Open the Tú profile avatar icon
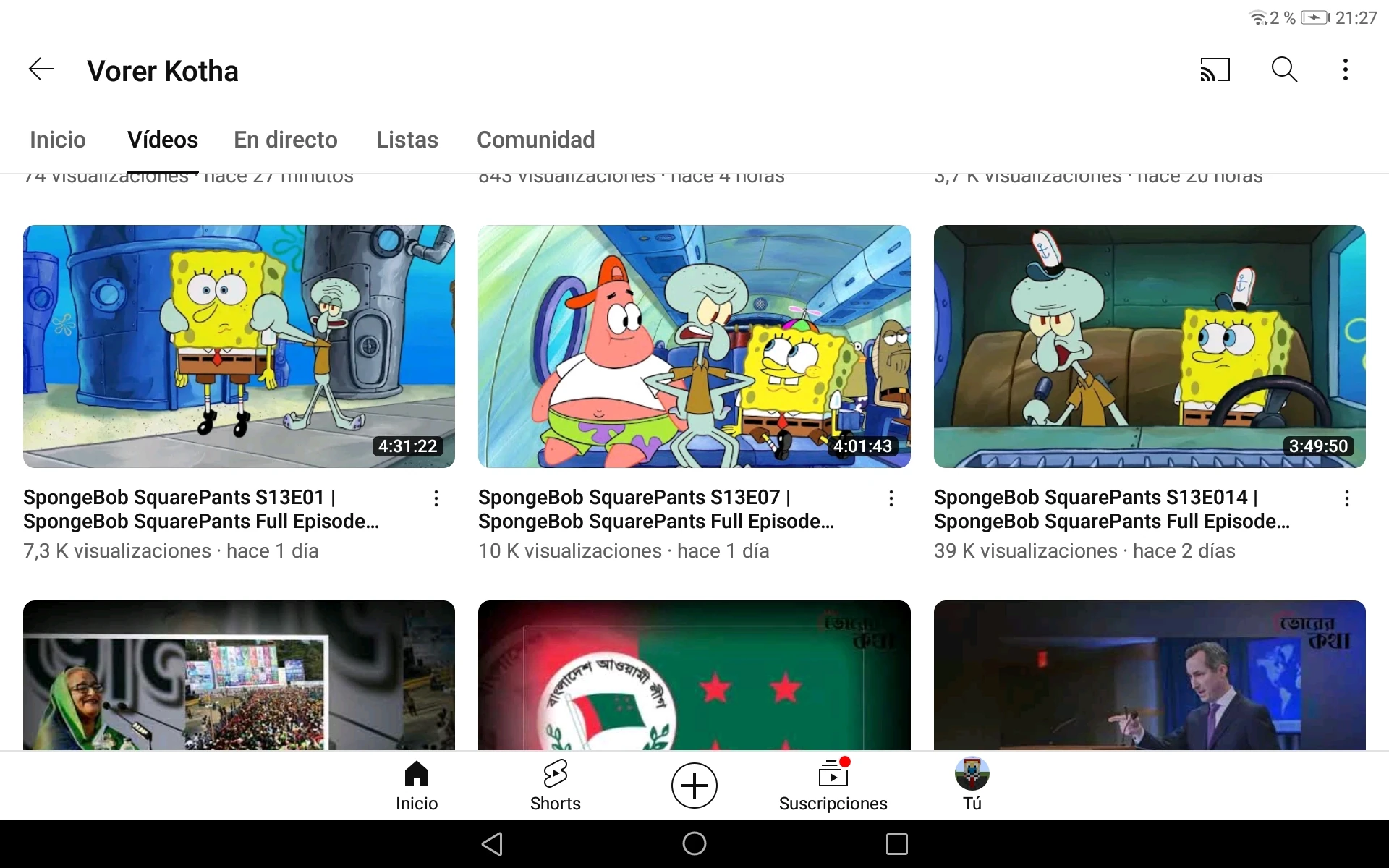This screenshot has width=1389, height=868. [972, 781]
